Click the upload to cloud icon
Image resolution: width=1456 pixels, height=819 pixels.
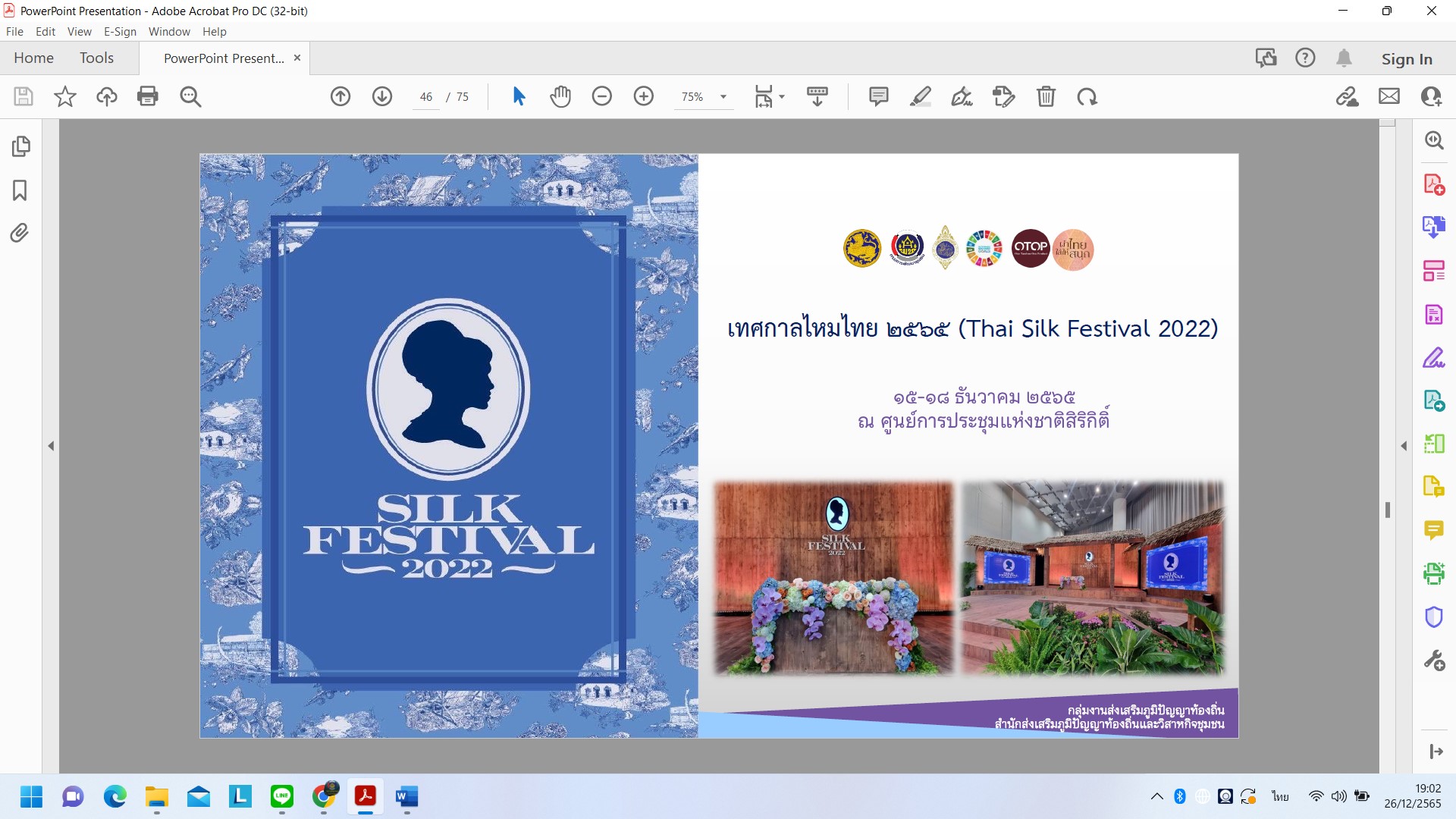tap(106, 96)
